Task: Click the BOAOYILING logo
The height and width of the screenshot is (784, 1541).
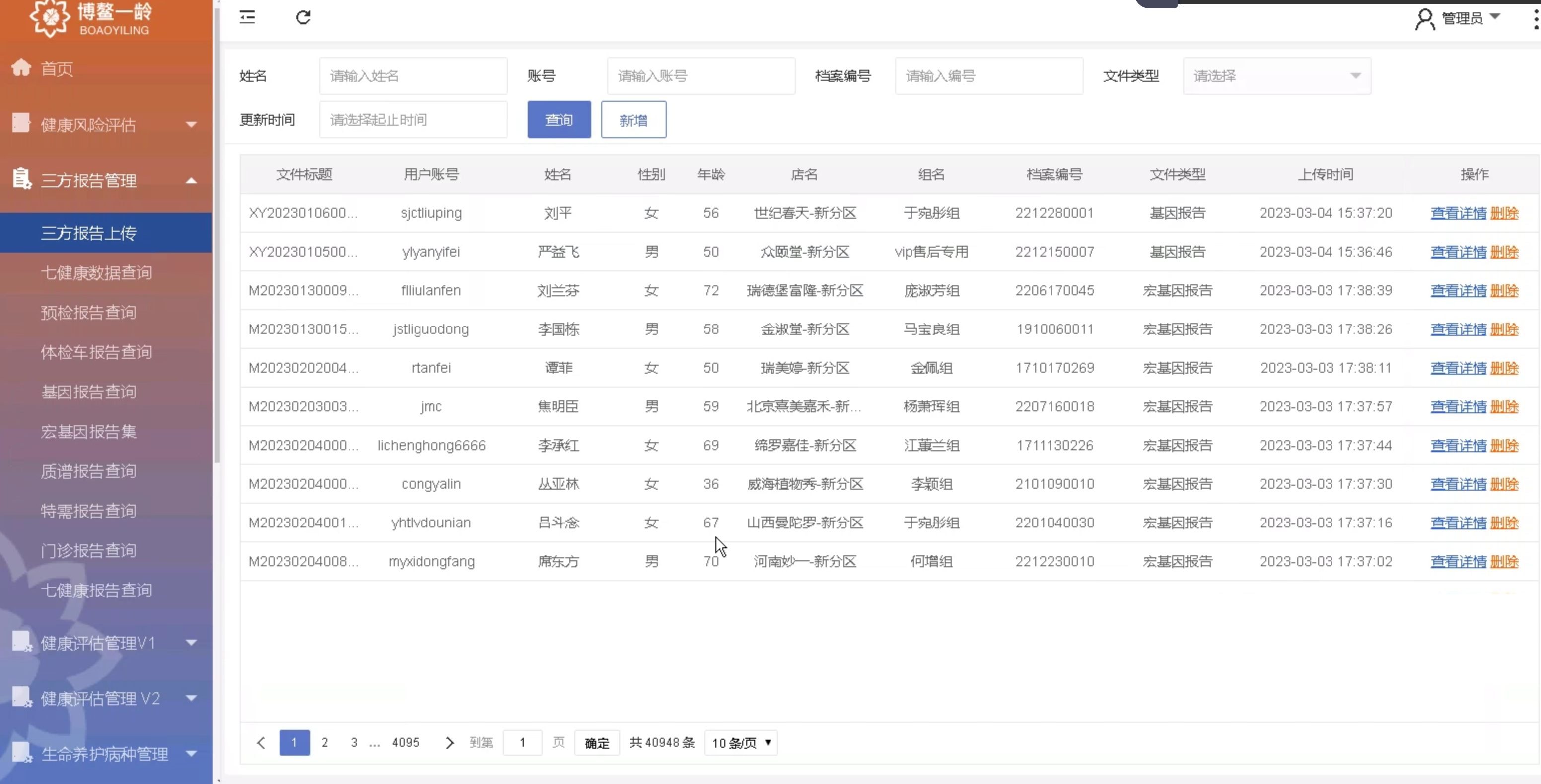Action: tap(91, 18)
